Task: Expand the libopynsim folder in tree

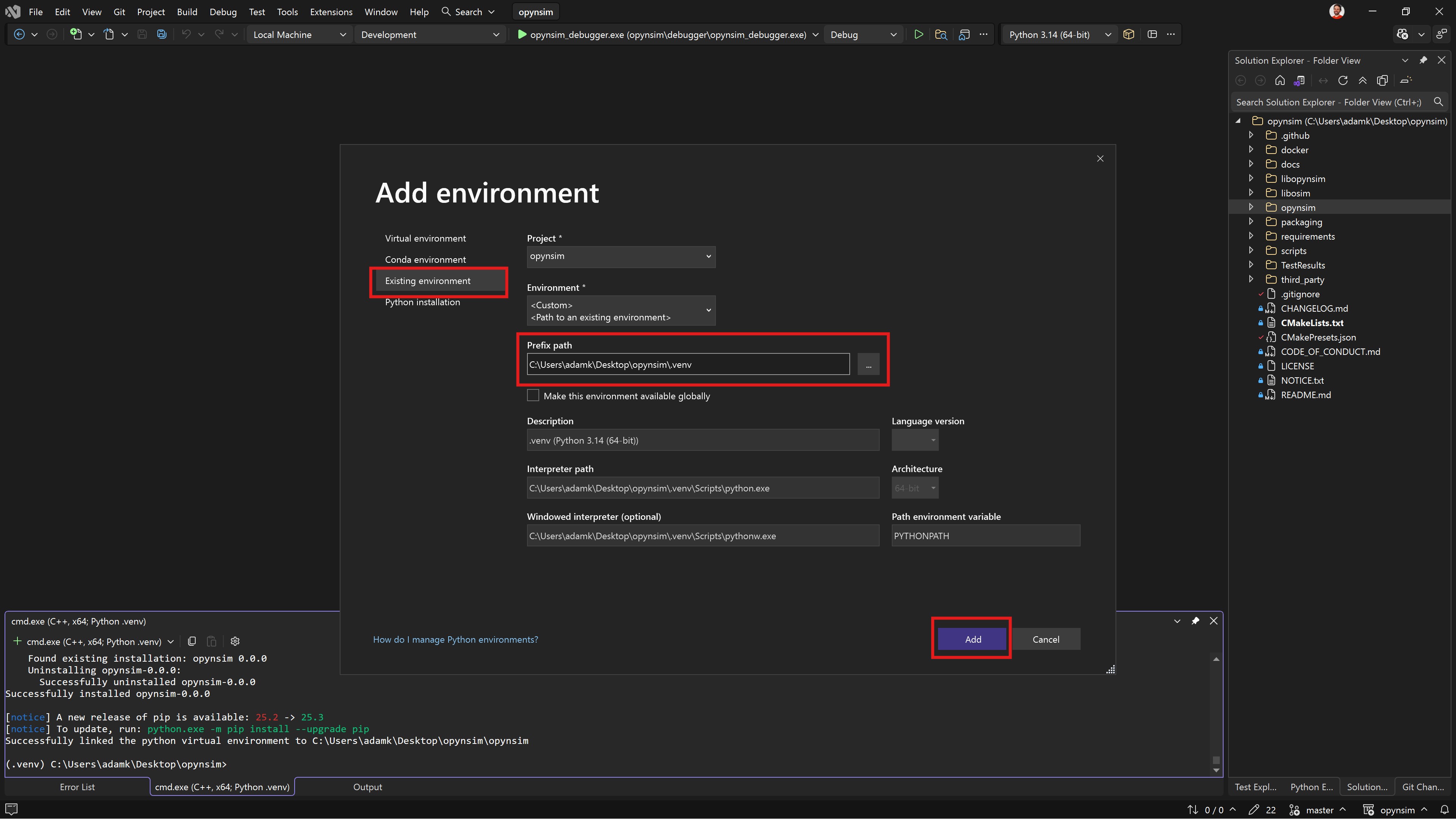Action: [1251, 179]
